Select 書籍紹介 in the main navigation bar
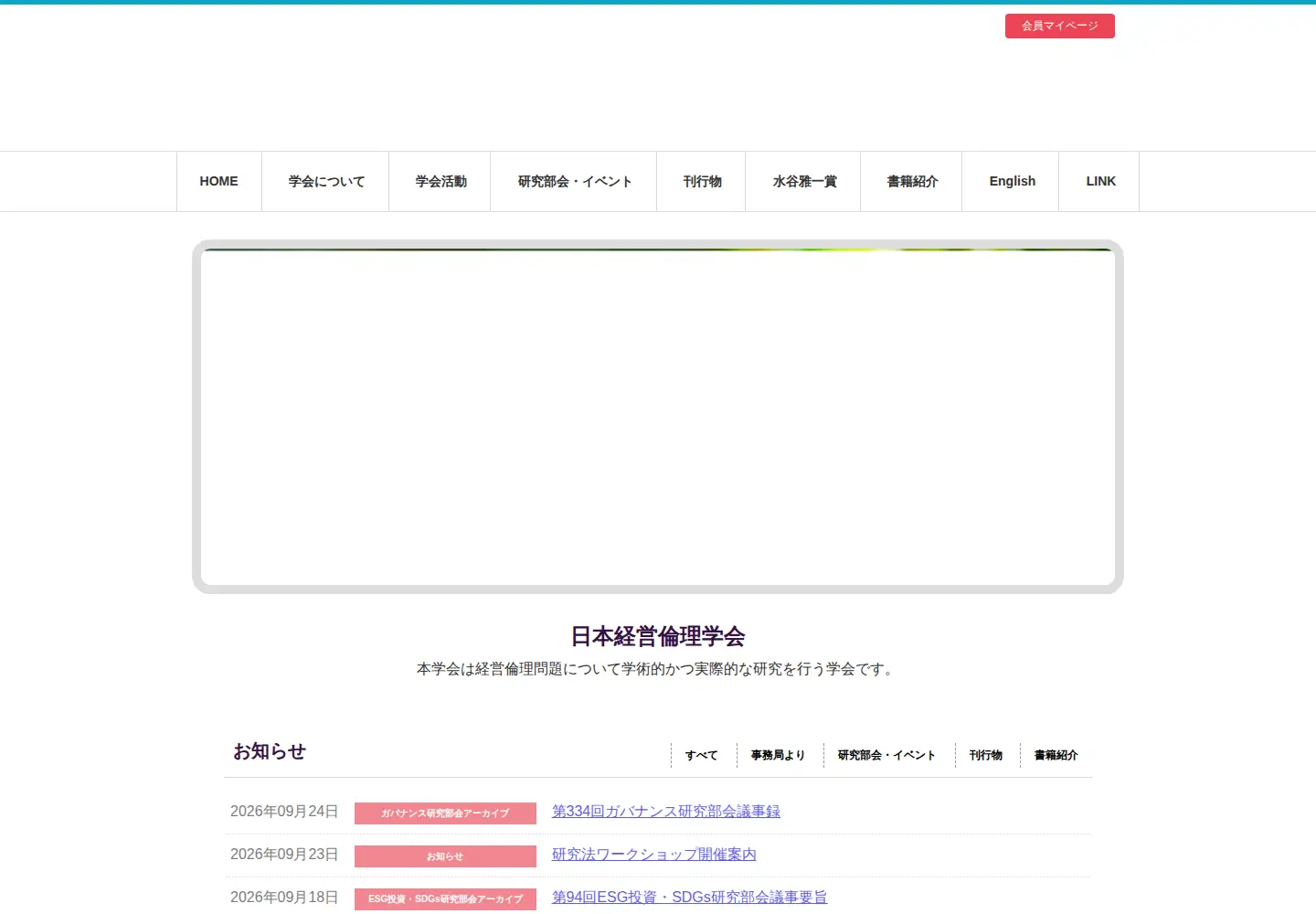 click(x=912, y=181)
